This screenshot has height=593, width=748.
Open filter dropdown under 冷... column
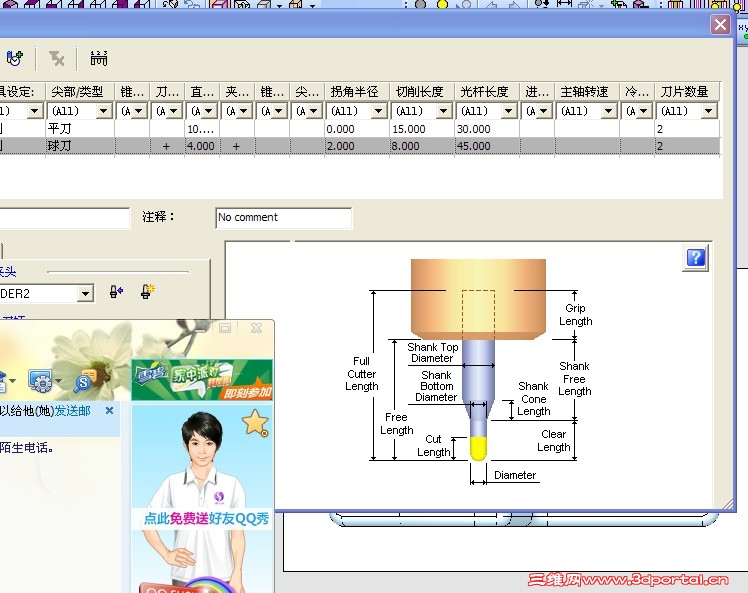point(644,111)
